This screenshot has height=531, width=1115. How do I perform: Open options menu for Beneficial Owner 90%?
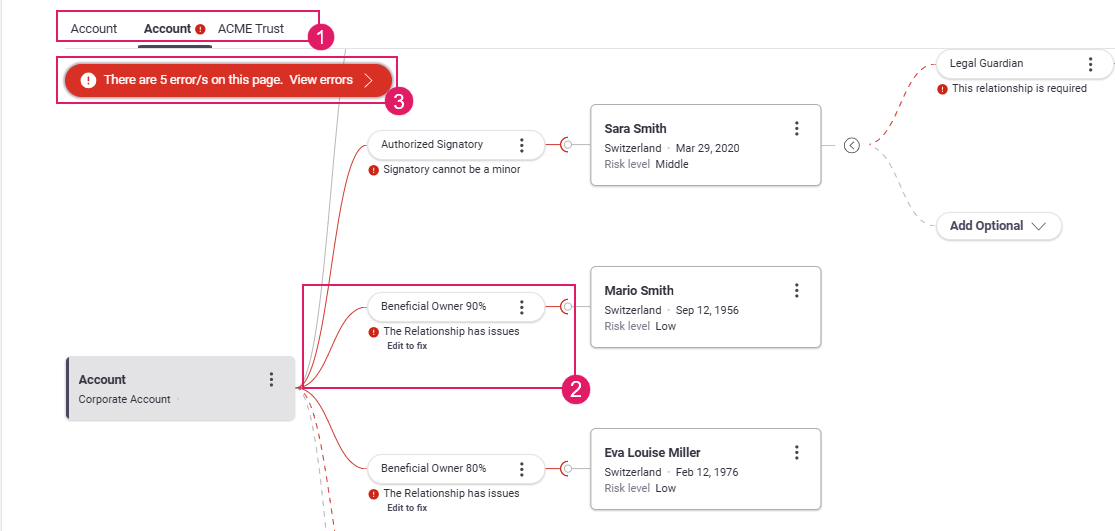pyautogui.click(x=521, y=307)
